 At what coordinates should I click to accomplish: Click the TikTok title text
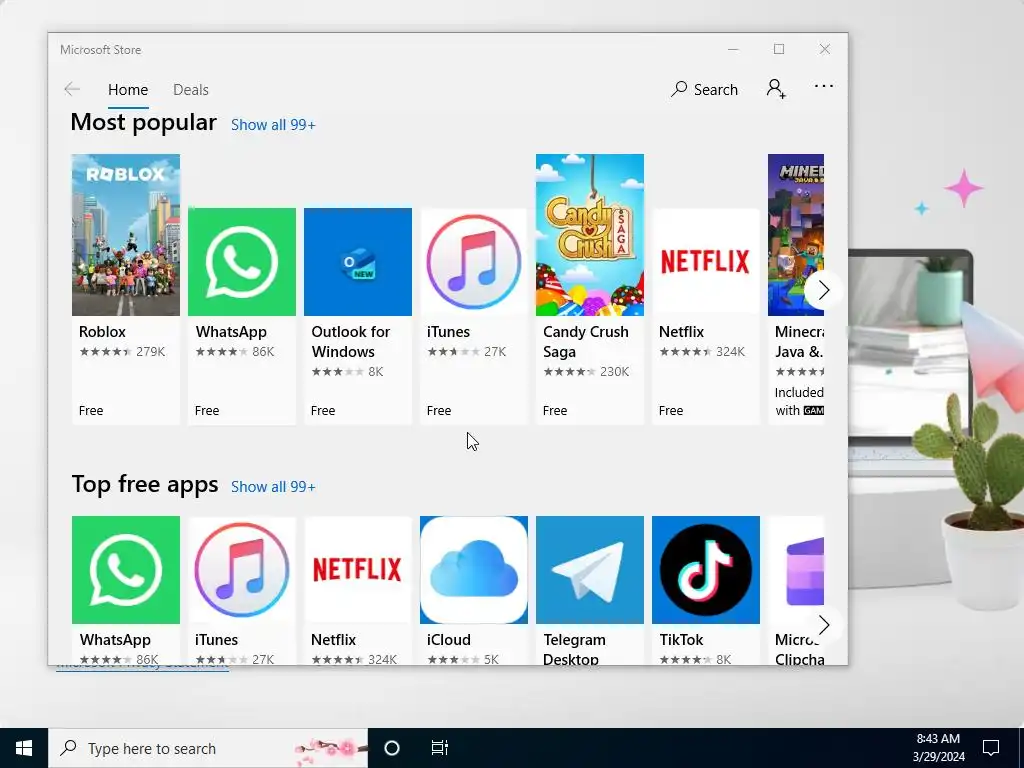click(x=681, y=640)
